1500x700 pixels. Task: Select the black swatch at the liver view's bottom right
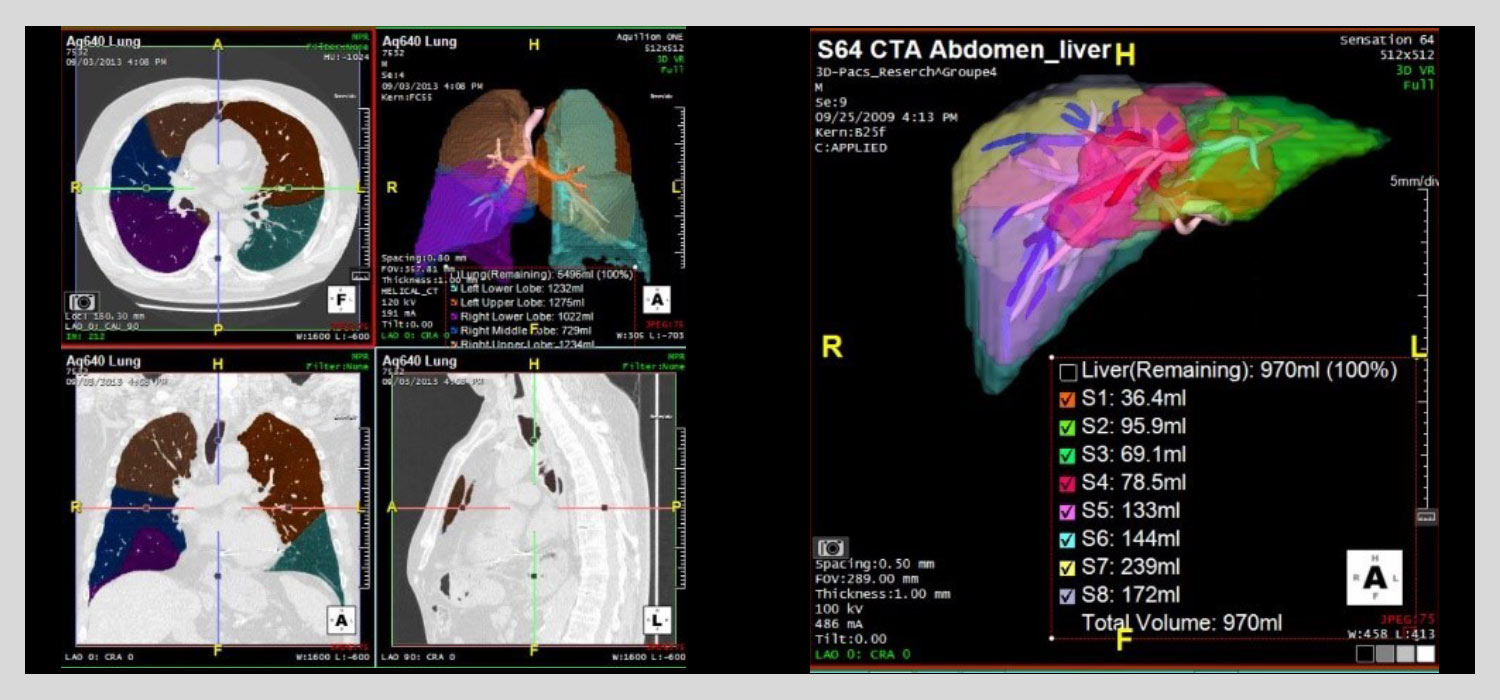(1365, 654)
